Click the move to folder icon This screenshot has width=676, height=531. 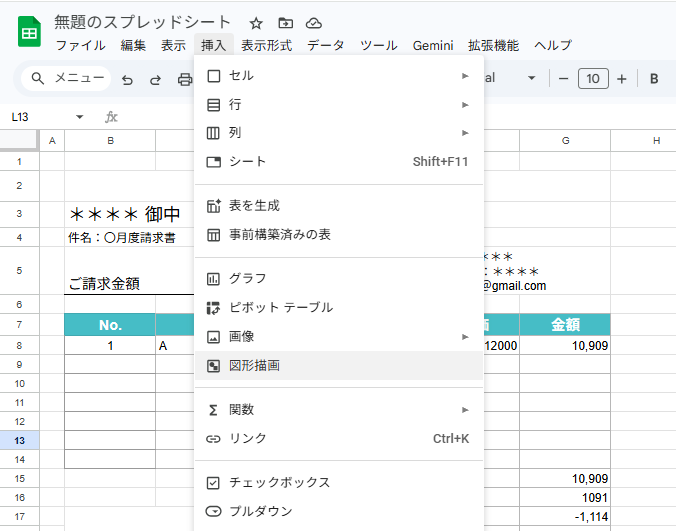pos(285,23)
